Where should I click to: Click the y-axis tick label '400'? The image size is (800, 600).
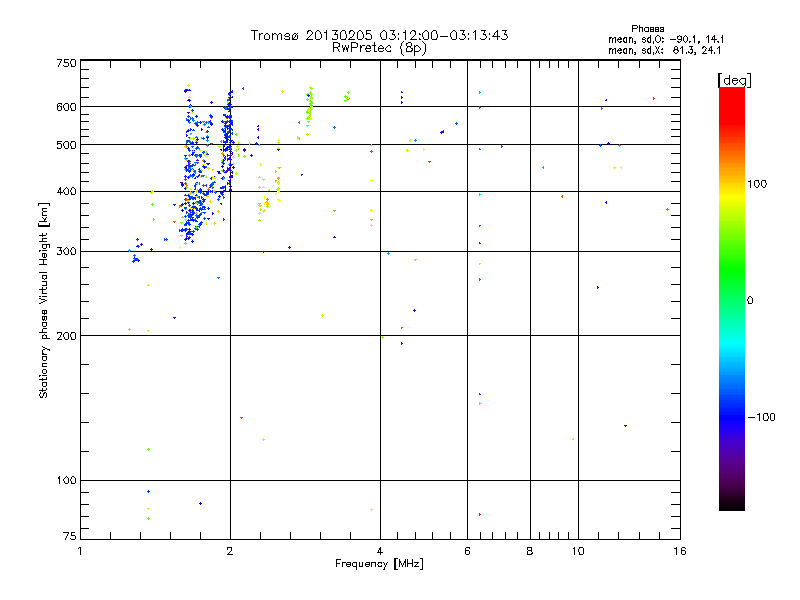pos(66,191)
